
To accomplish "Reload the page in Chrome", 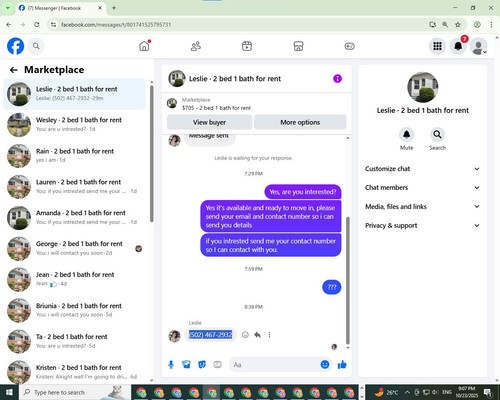I will coord(37,24).
